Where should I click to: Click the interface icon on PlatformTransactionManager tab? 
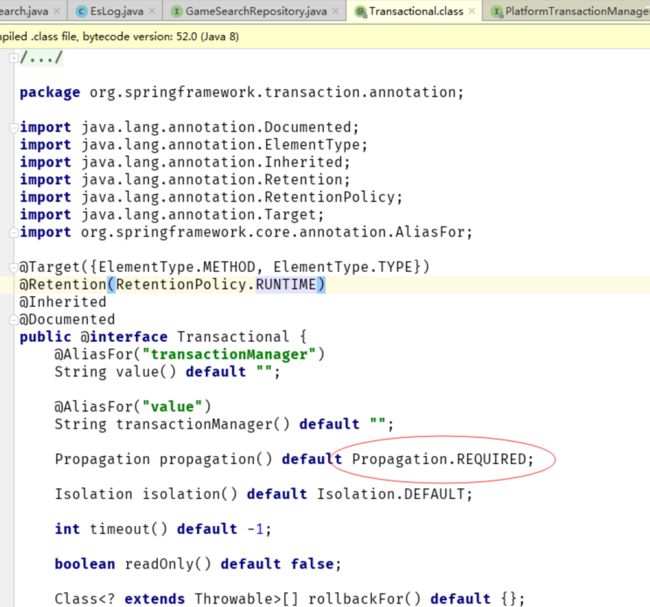pos(497,12)
